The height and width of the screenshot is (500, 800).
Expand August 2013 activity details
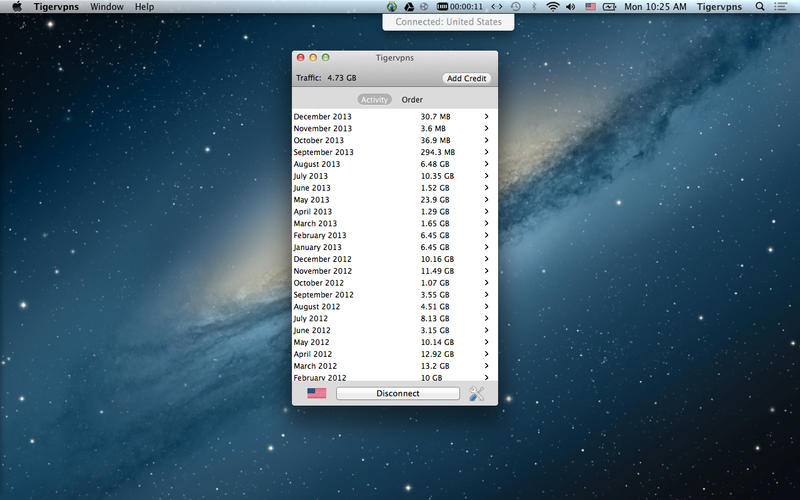[x=486, y=164]
